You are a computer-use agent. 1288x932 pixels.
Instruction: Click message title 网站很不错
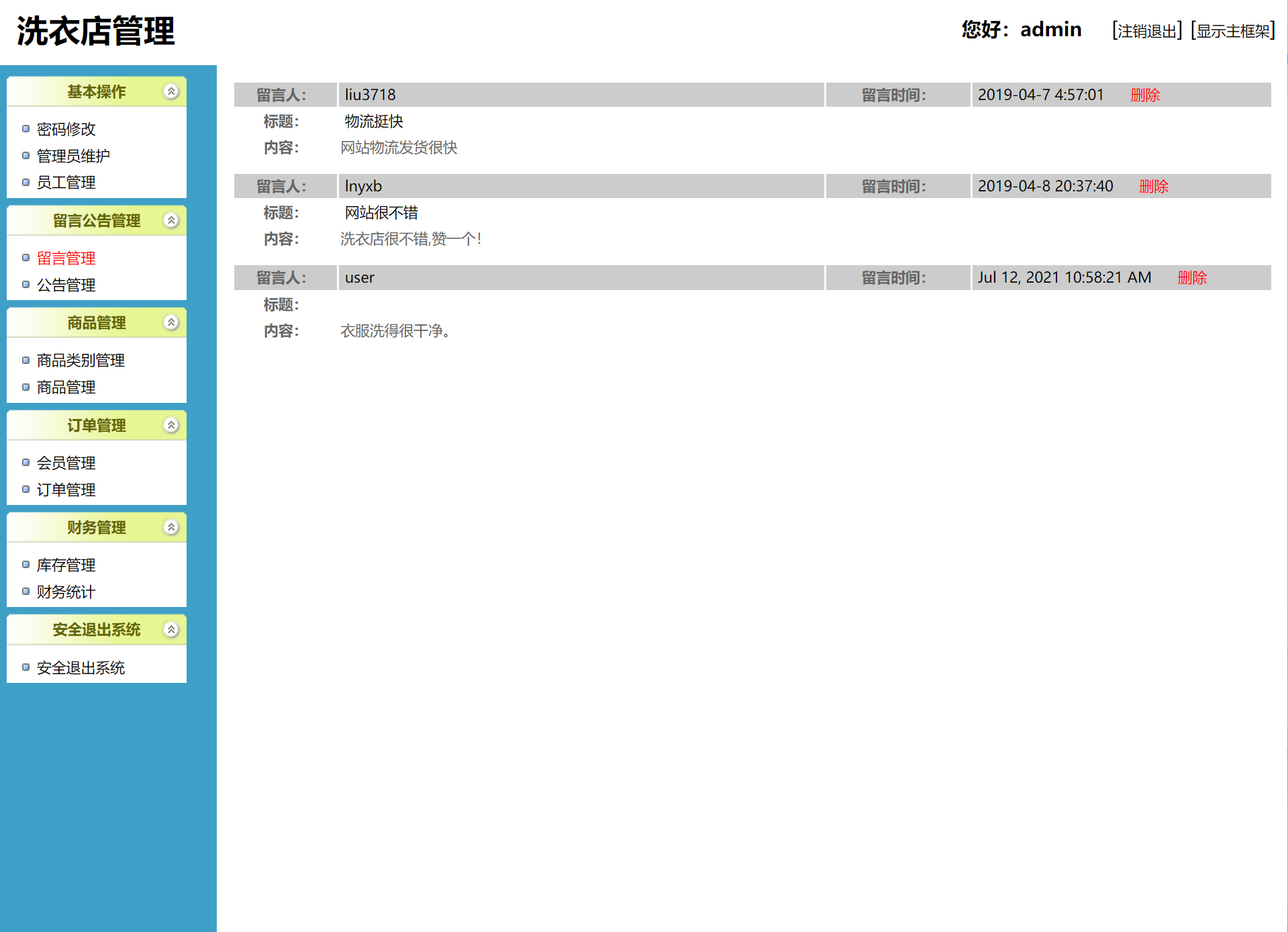381,213
